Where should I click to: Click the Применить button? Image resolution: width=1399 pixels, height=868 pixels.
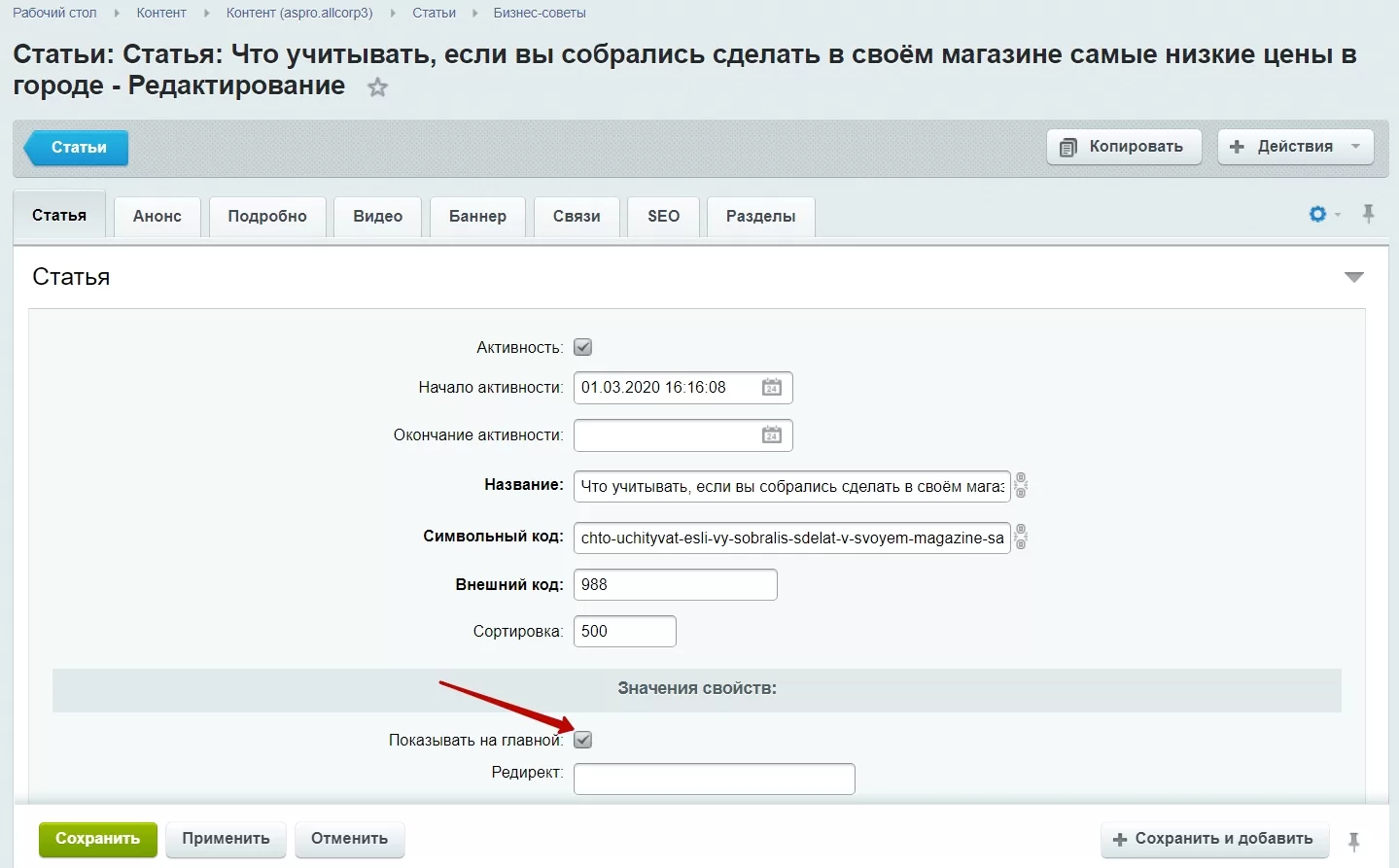(x=226, y=839)
